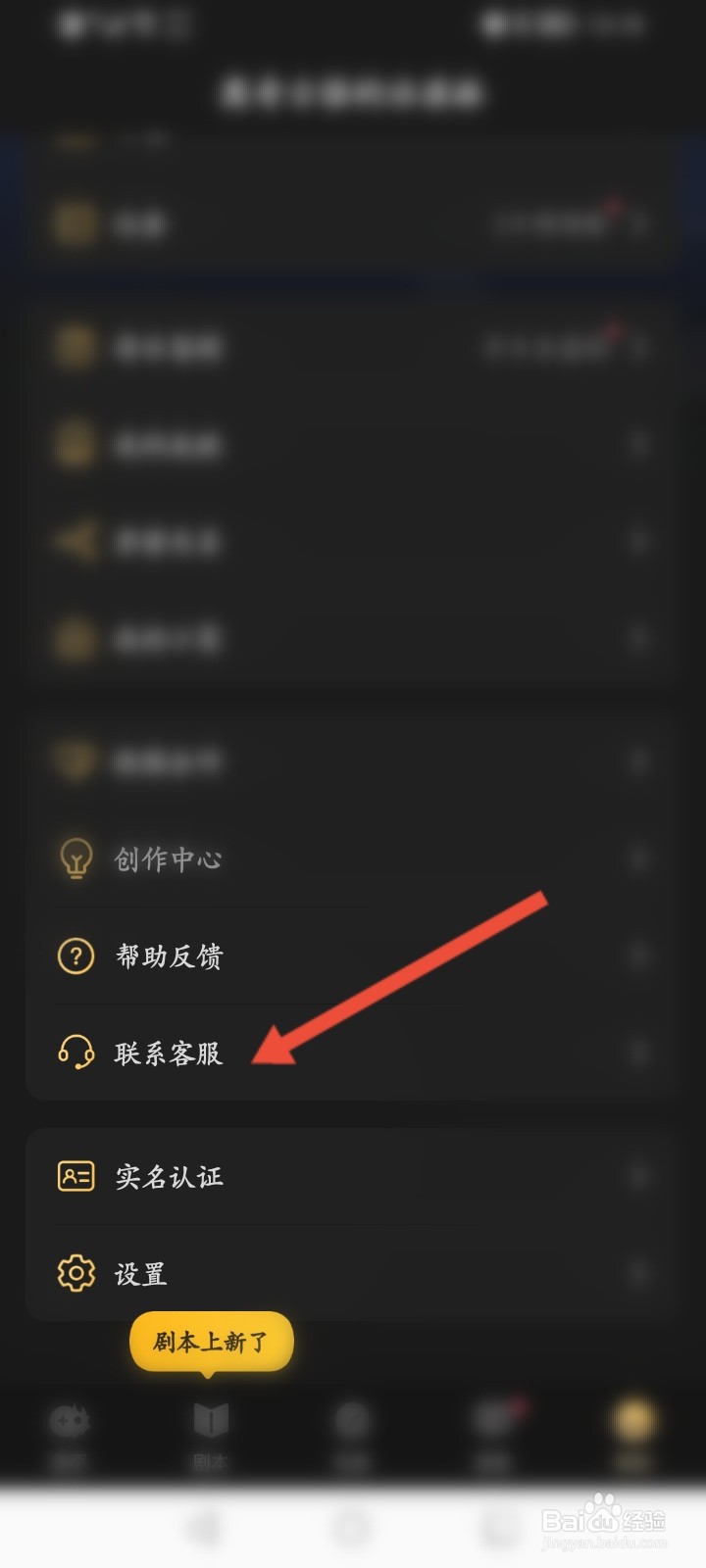This screenshot has height=1568, width=706.
Task: Tap the headset 联系客服 icon
Action: click(76, 1053)
